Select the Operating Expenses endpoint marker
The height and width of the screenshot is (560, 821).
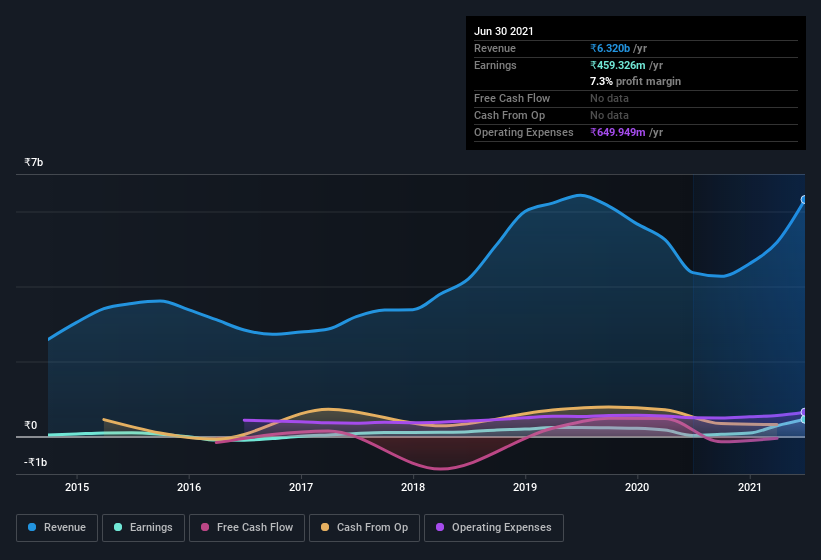pyautogui.click(x=804, y=412)
